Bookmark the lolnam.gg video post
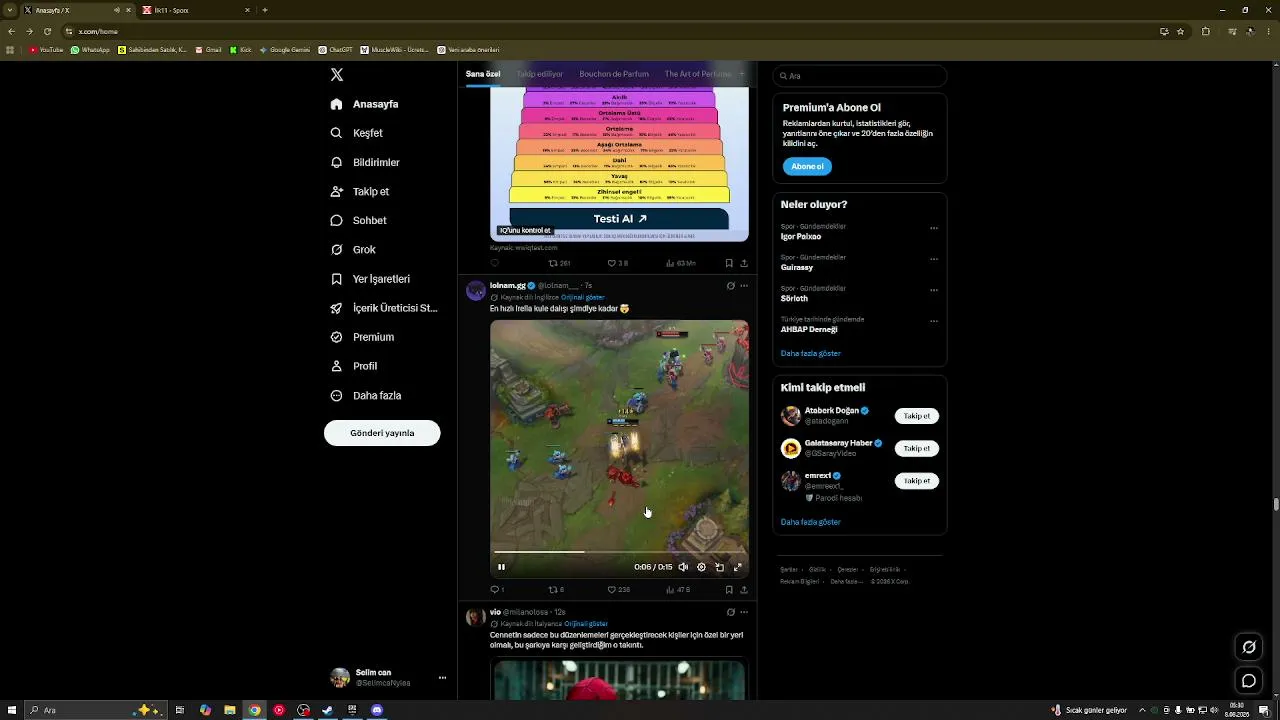The width and height of the screenshot is (1280, 720). [729, 590]
